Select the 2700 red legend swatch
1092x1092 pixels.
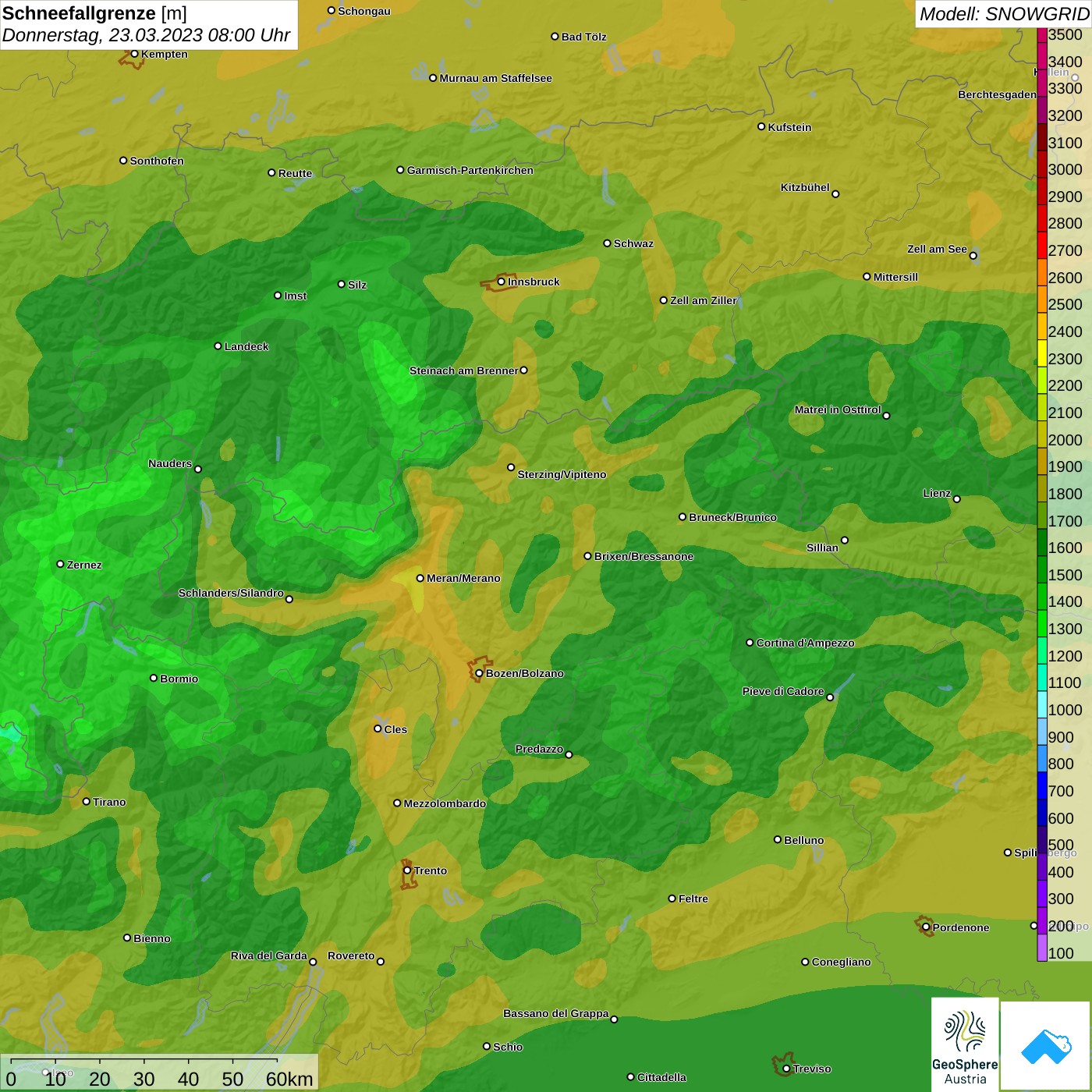(1042, 245)
